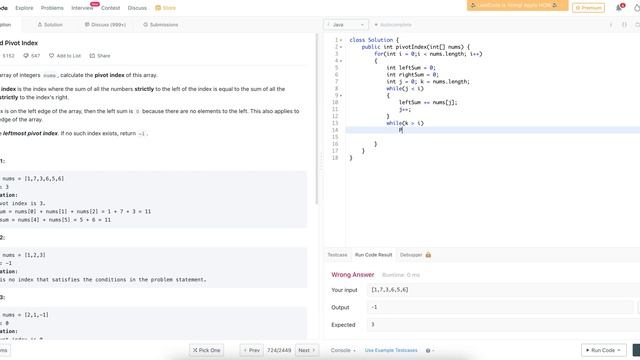Collapse code fold arrow on line 1

(341, 40)
